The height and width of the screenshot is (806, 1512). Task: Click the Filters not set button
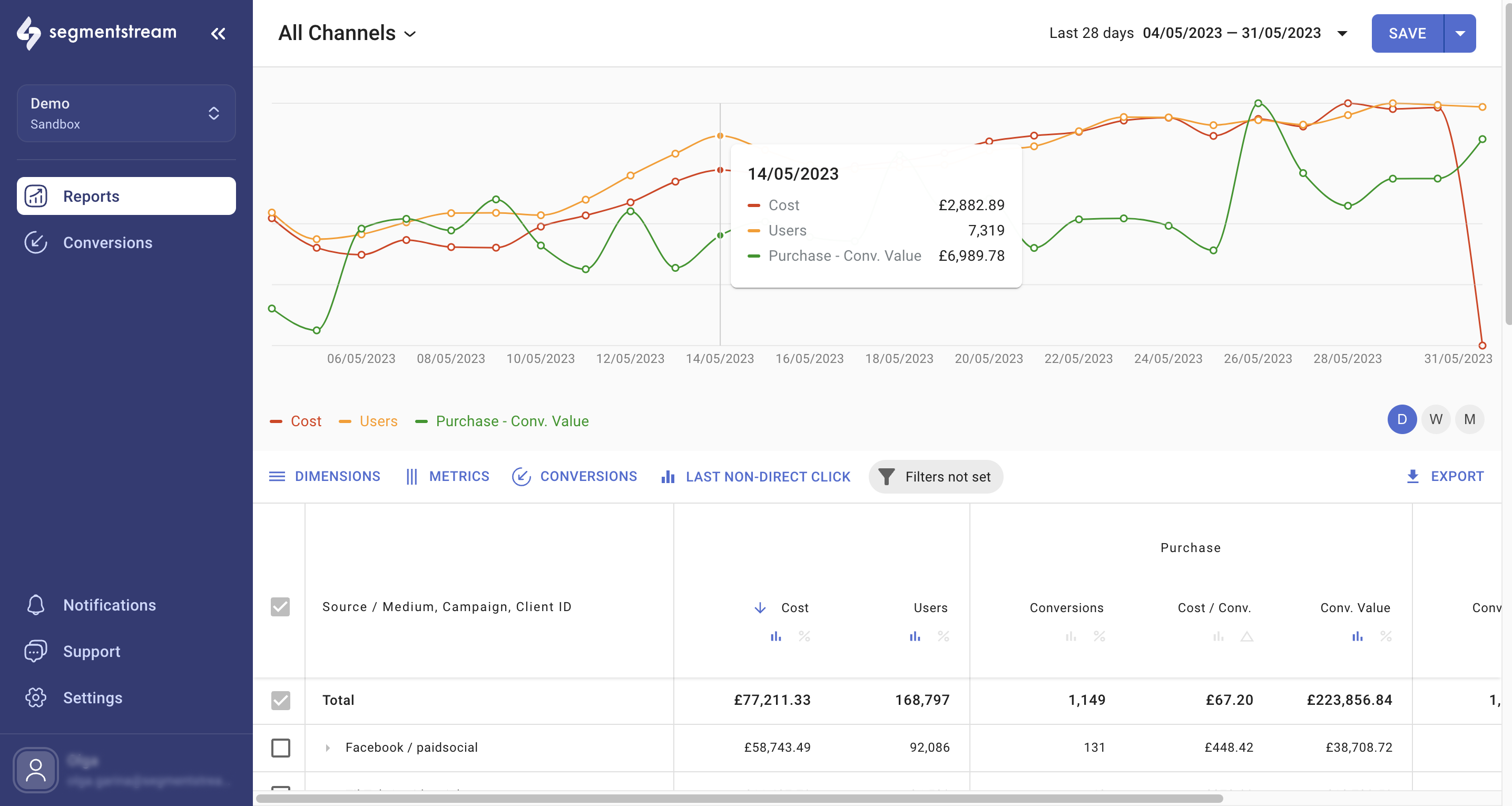pyautogui.click(x=936, y=477)
